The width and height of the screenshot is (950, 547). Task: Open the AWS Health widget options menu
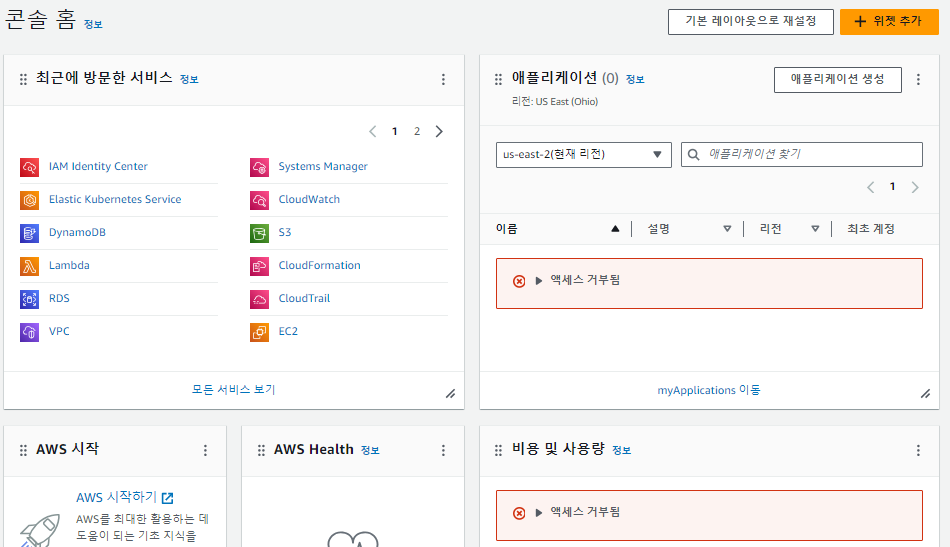click(x=443, y=450)
